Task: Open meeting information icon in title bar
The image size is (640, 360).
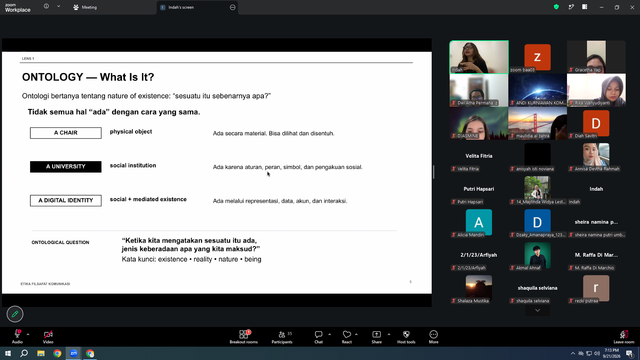Action: 46,6
